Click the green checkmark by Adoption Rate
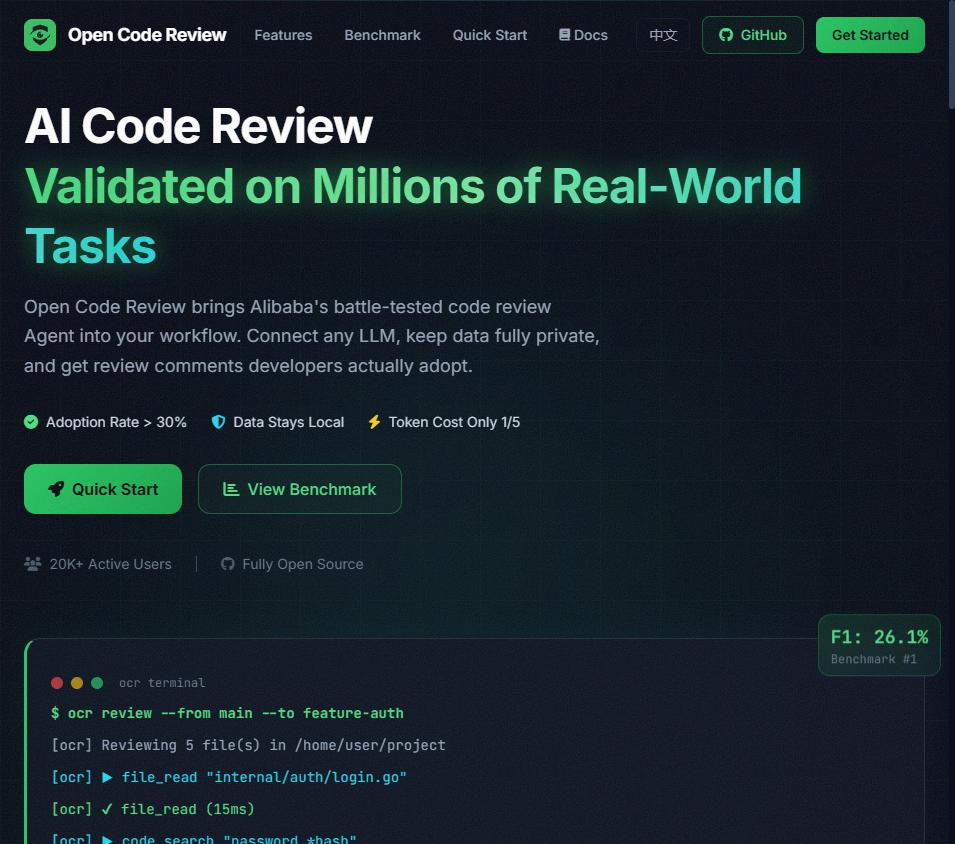This screenshot has height=844, width=955. (31, 422)
